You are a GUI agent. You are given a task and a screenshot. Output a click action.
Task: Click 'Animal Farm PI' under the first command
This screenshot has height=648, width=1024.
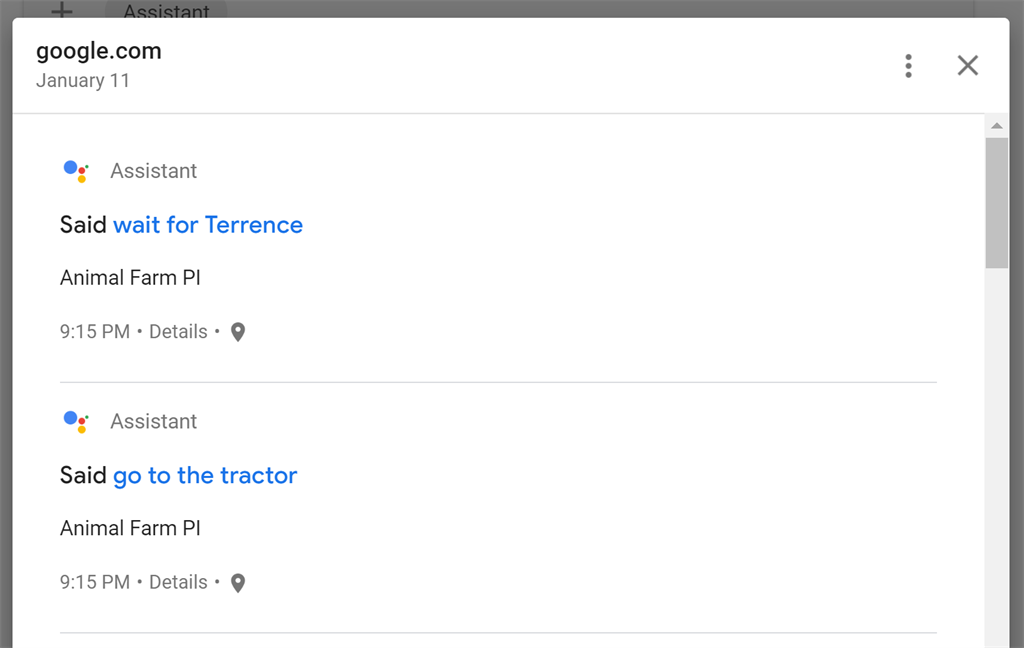[x=130, y=277]
